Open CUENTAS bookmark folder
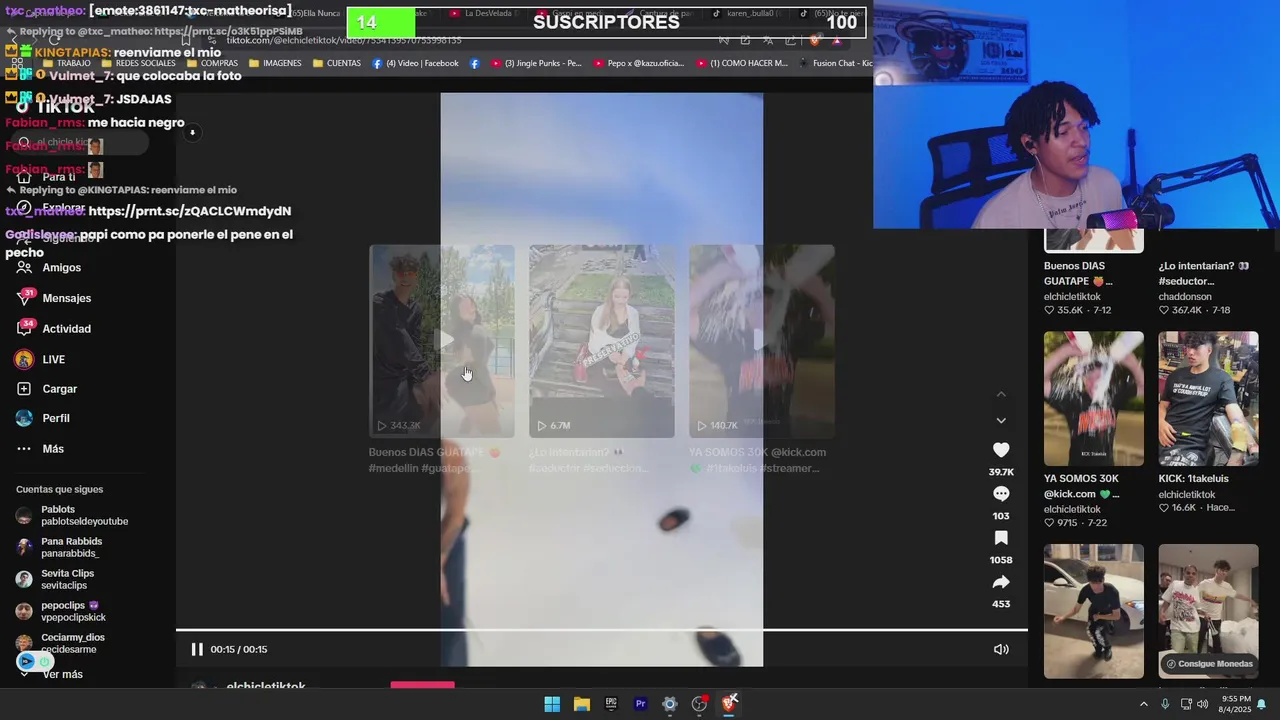The height and width of the screenshot is (720, 1280). click(337, 63)
